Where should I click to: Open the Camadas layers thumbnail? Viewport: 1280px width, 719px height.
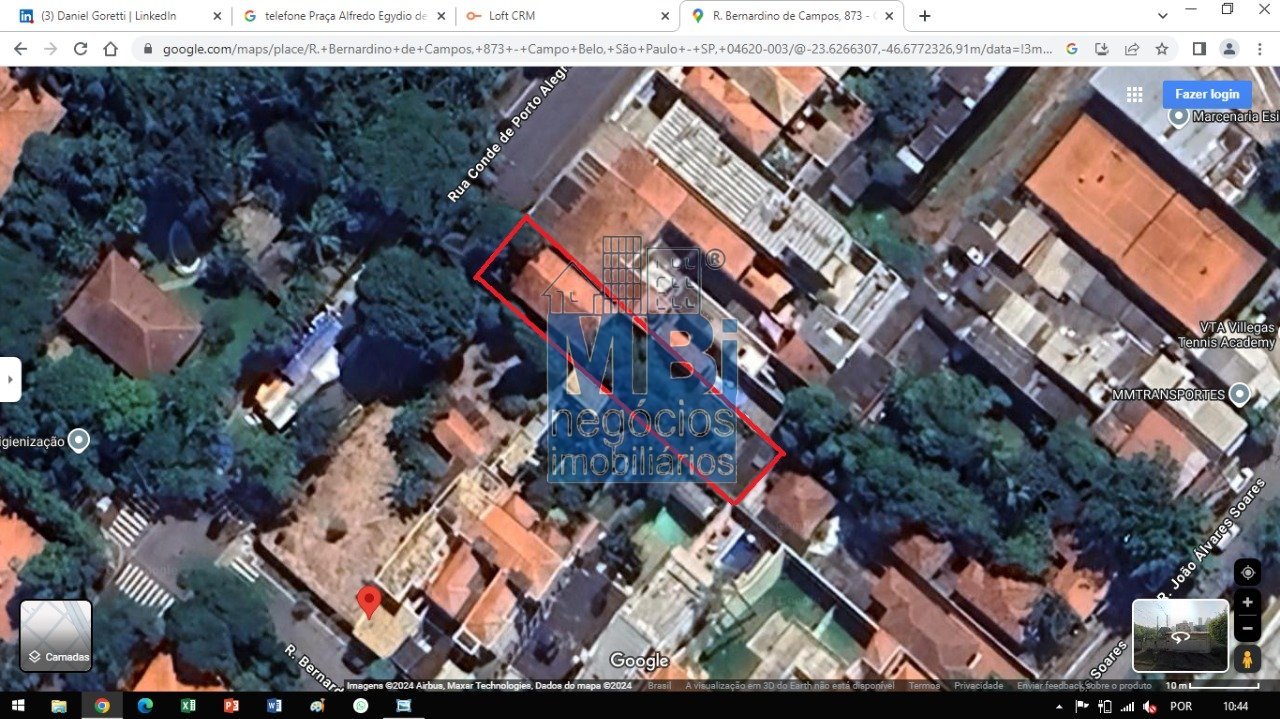tap(56, 635)
